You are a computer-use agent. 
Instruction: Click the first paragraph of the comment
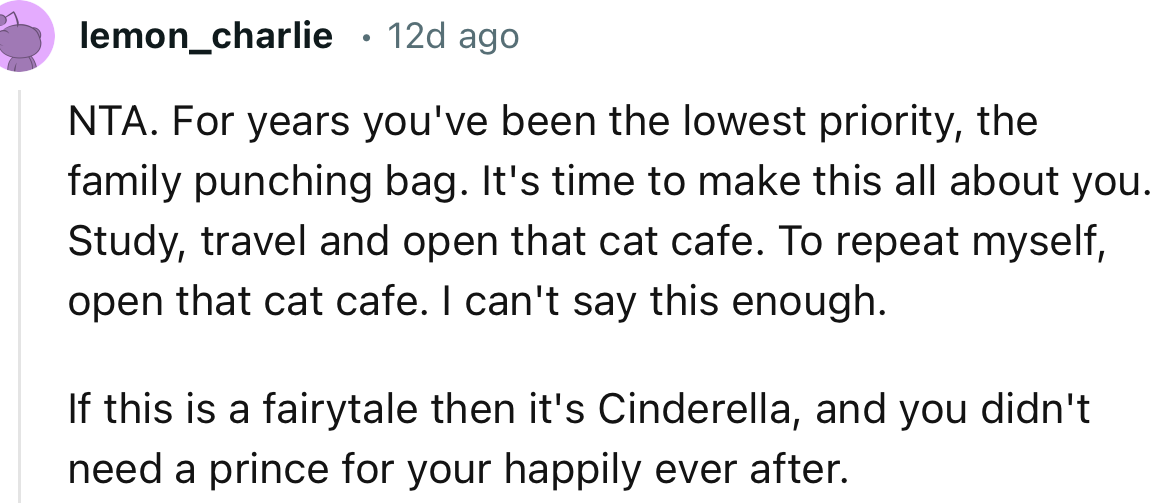tap(600, 212)
